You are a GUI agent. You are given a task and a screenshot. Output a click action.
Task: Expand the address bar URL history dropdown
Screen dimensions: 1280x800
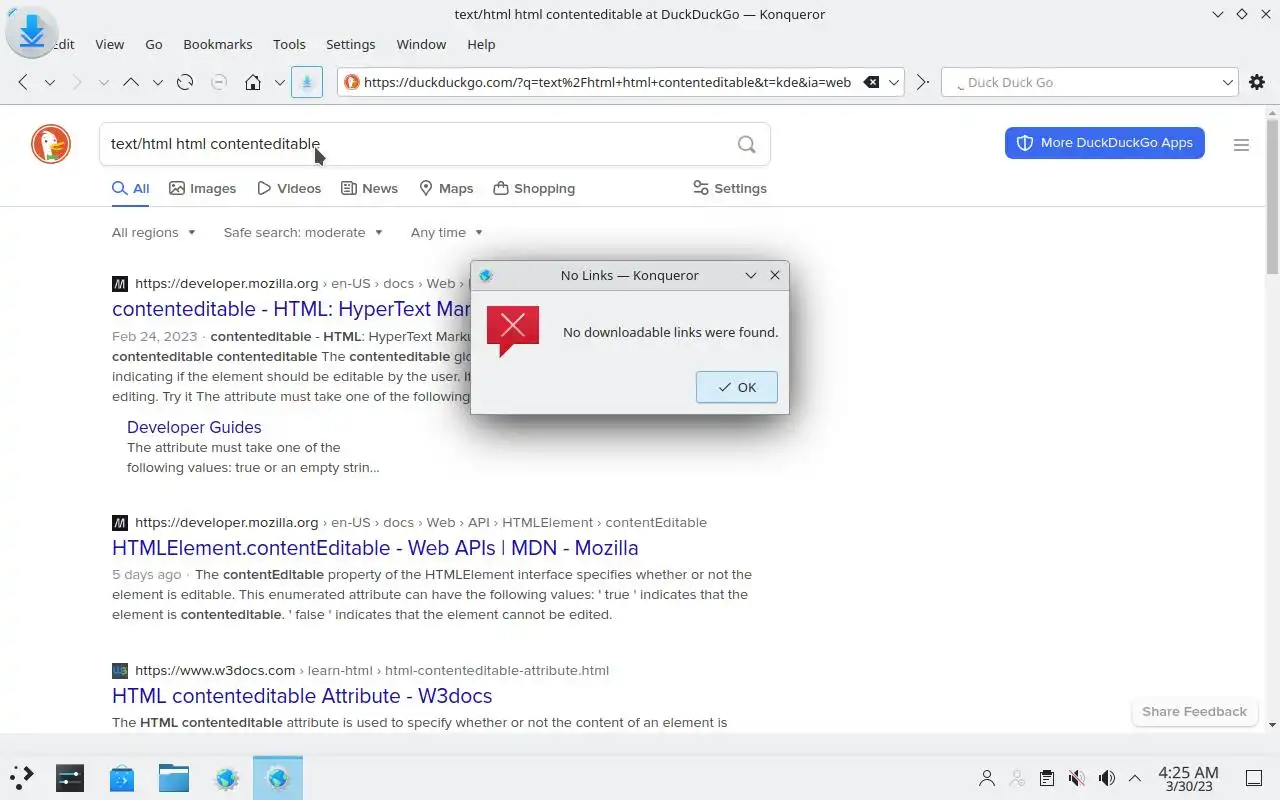coord(894,83)
